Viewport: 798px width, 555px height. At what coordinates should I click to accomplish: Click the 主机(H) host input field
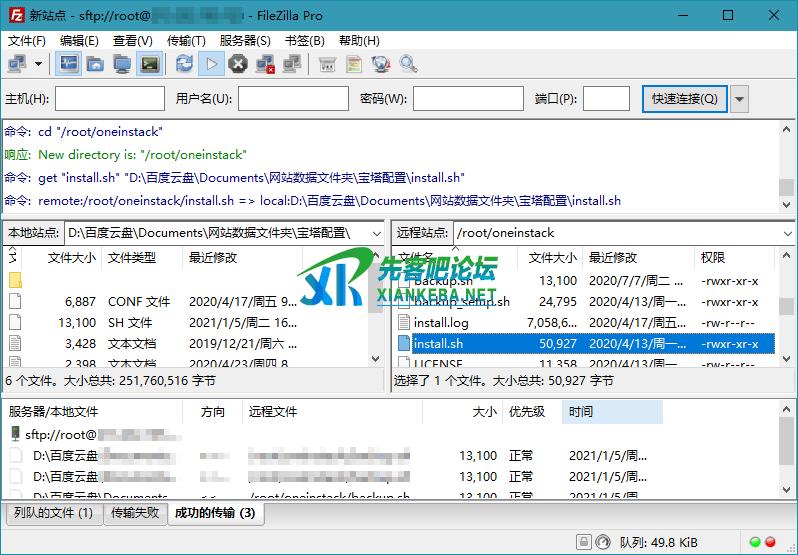click(110, 99)
